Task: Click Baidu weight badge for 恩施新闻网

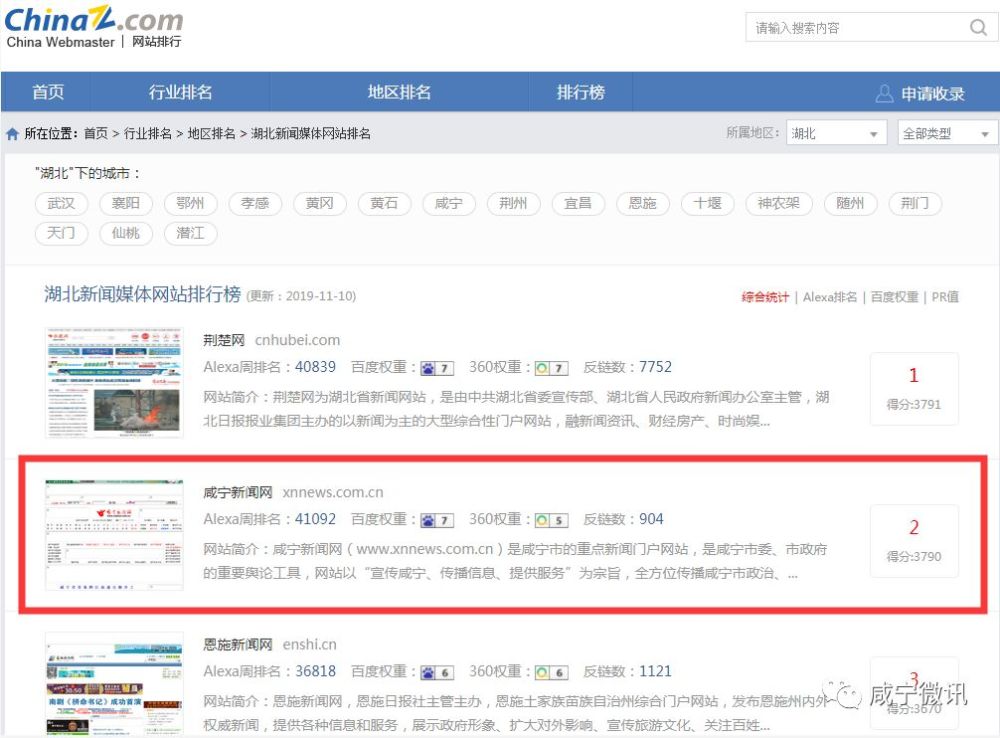Action: point(437,672)
